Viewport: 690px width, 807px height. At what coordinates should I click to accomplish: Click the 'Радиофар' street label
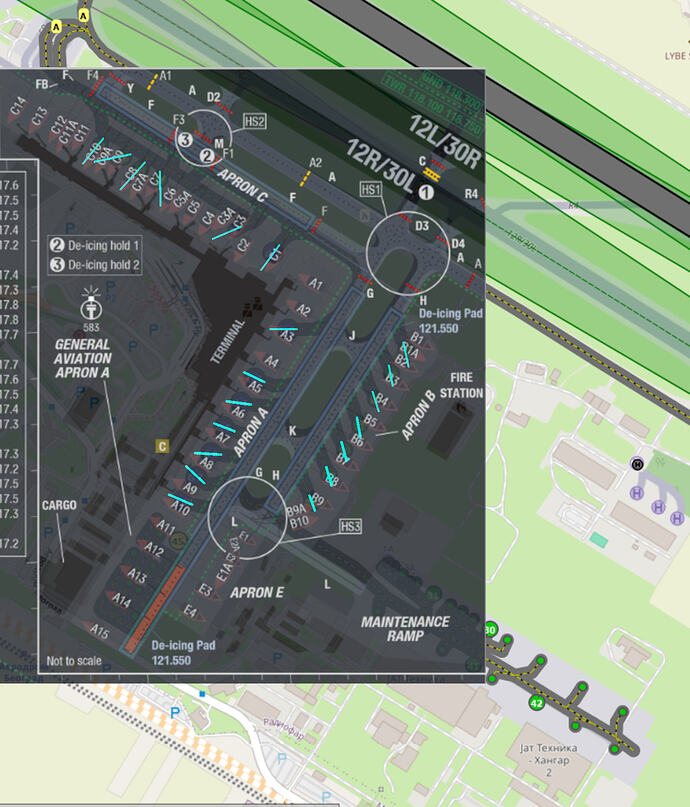pyautogui.click(x=284, y=729)
